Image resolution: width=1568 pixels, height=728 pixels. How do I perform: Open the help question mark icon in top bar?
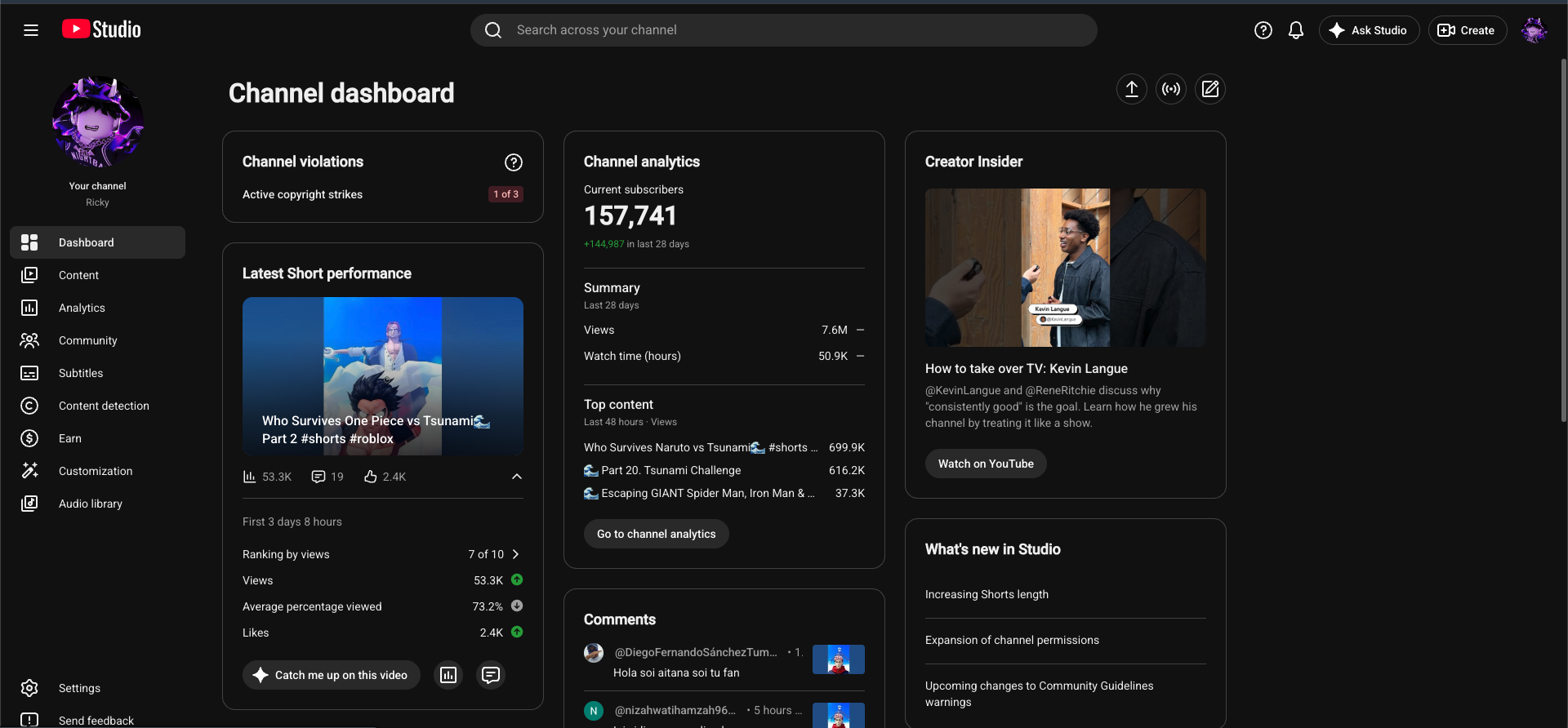(1263, 30)
